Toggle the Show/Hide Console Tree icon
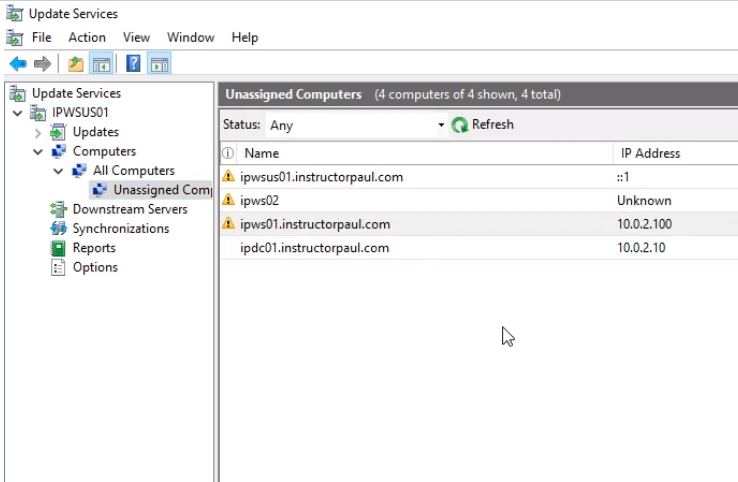The width and height of the screenshot is (738, 482). coord(101,64)
